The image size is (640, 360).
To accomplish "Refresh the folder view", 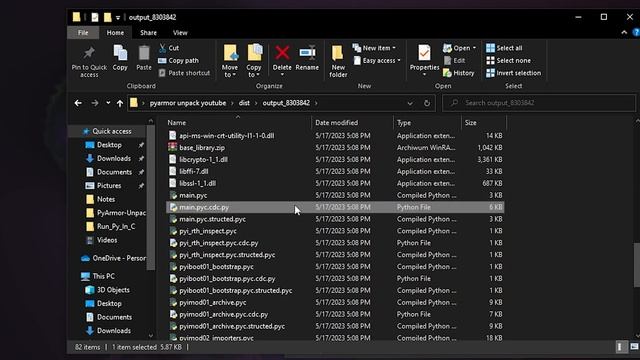I will pyautogui.click(x=427, y=103).
